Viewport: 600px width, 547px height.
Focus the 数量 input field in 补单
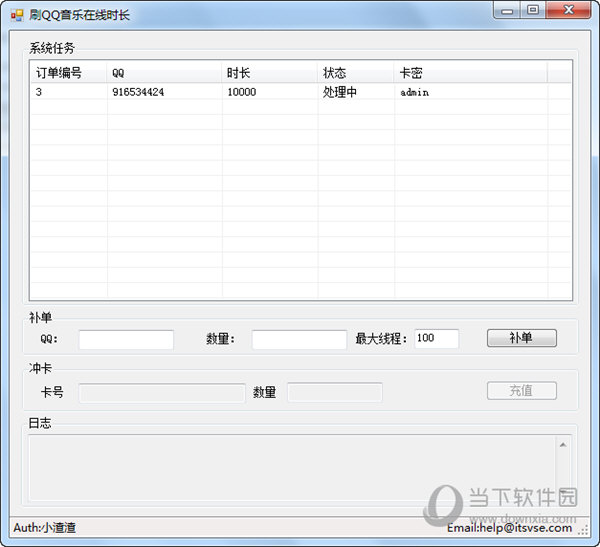[x=299, y=339]
